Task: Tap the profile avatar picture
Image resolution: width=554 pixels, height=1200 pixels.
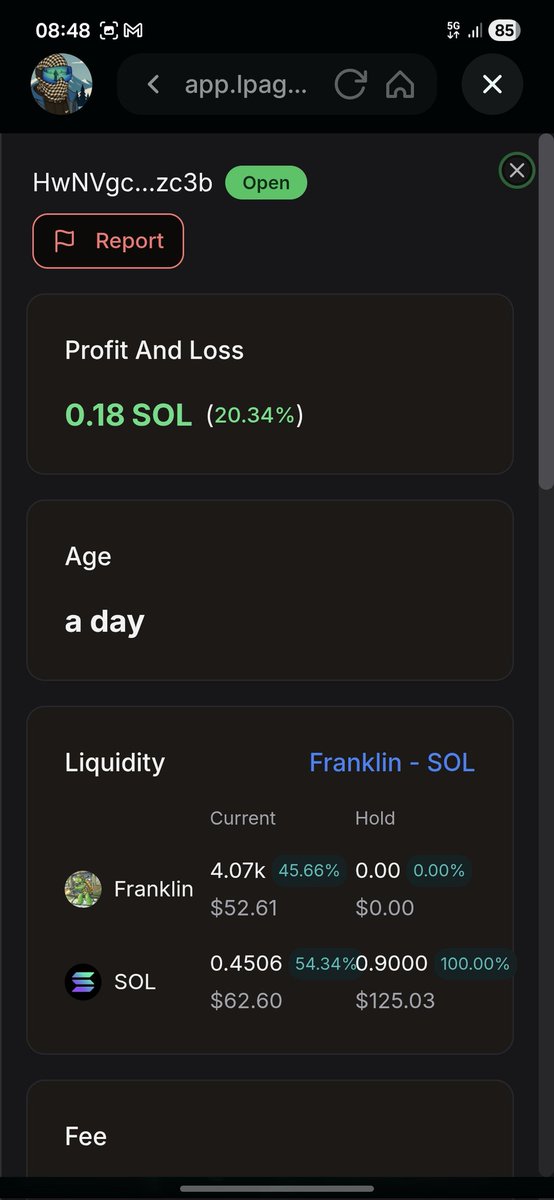Action: pyautogui.click(x=62, y=84)
